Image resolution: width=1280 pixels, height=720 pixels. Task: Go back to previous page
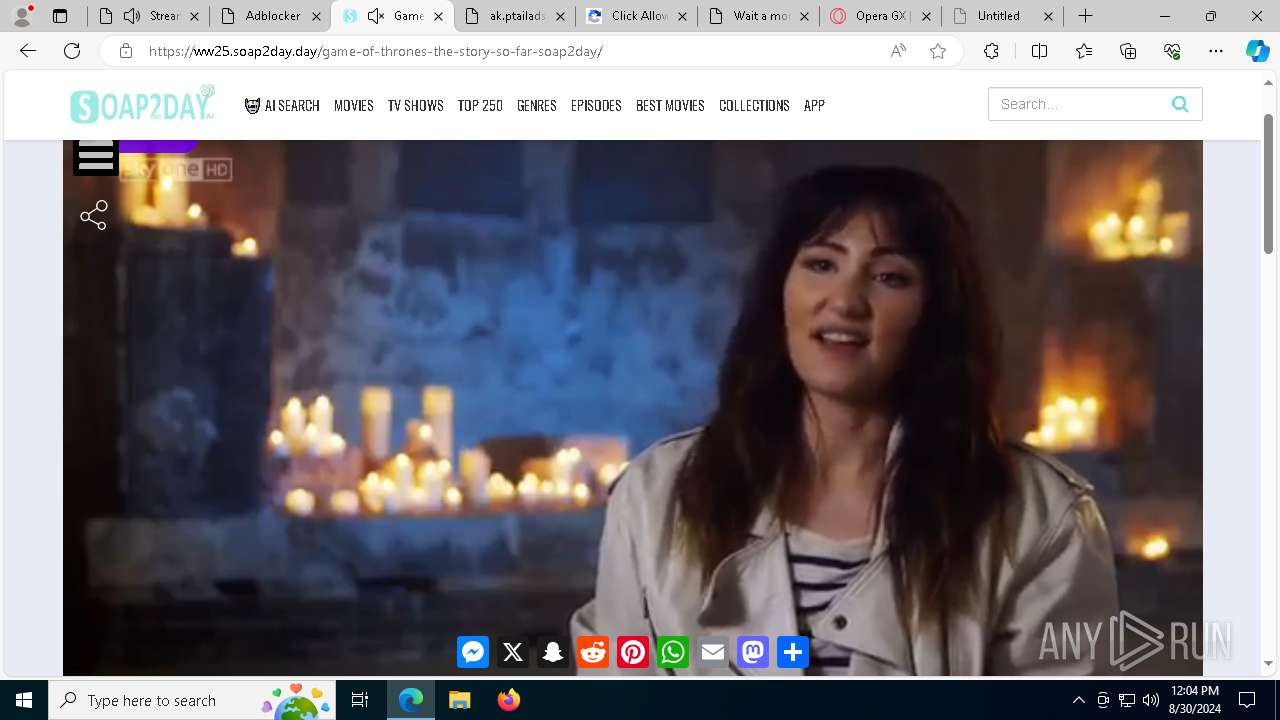pyautogui.click(x=28, y=51)
